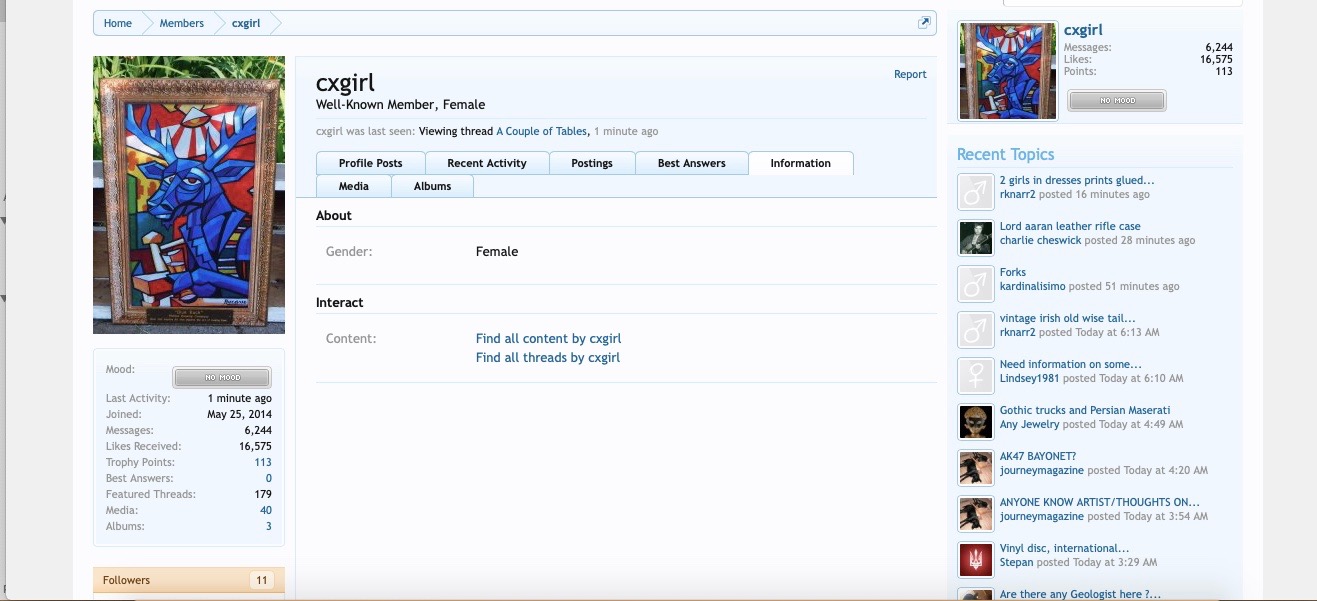Open topic Gothic trucks and Persian Maserati
1317x601 pixels.
point(1085,410)
